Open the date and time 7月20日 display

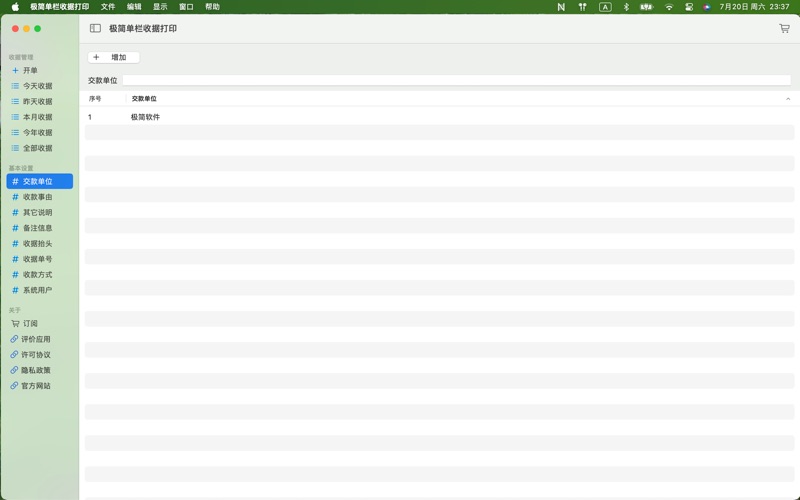754,7
